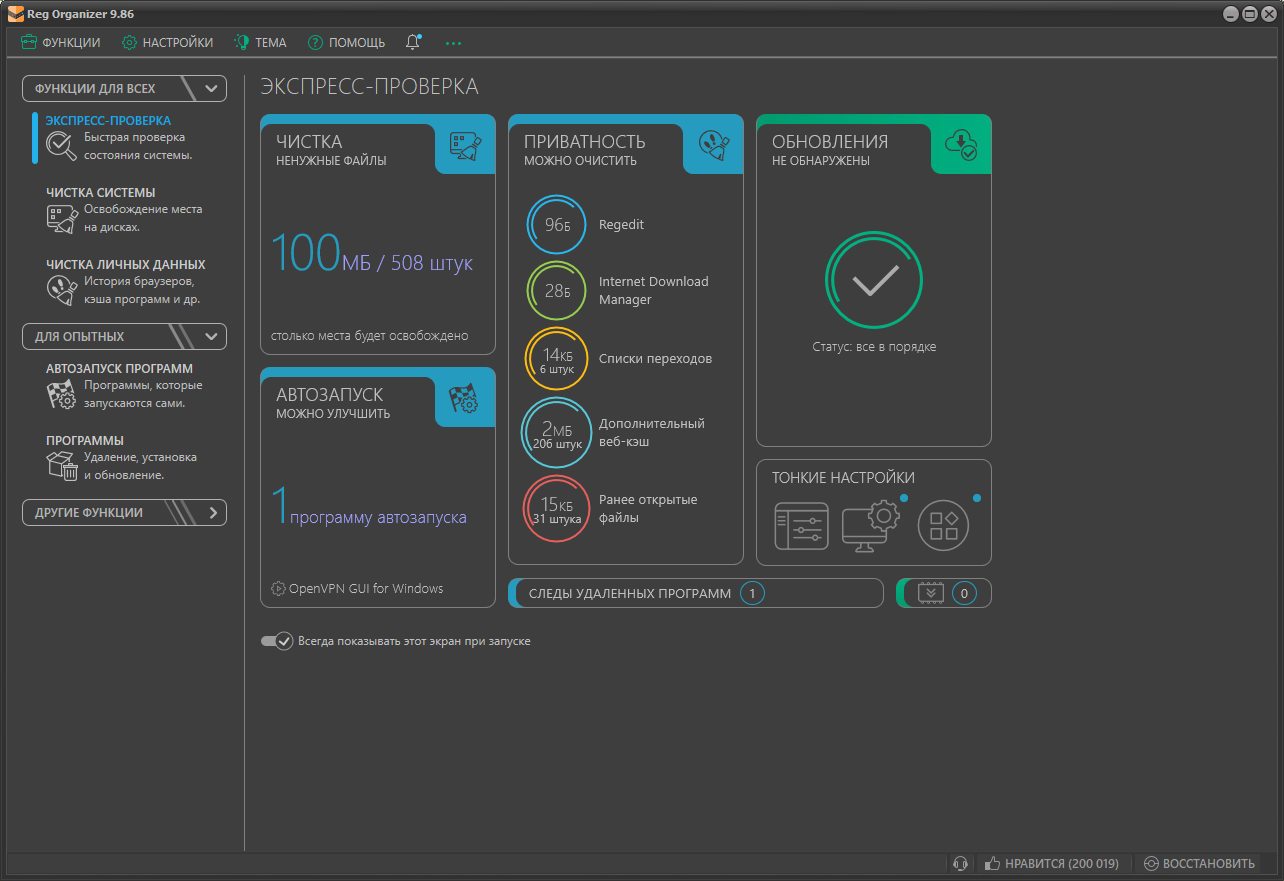
Task: Open the НАСТРОЙКИ menu
Action: (168, 42)
